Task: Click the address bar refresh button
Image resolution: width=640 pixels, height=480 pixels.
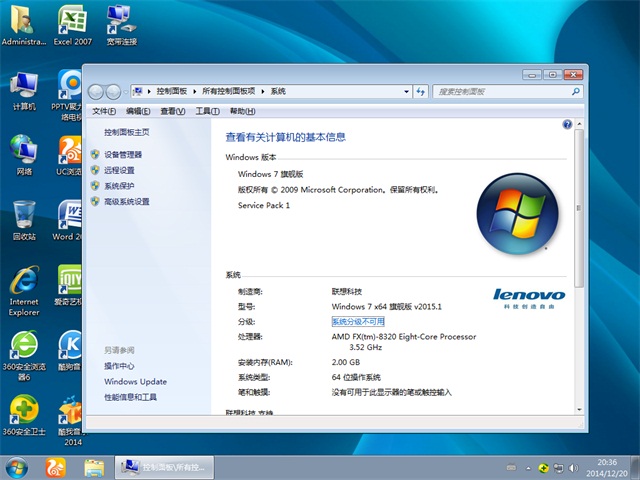Action: (x=421, y=91)
